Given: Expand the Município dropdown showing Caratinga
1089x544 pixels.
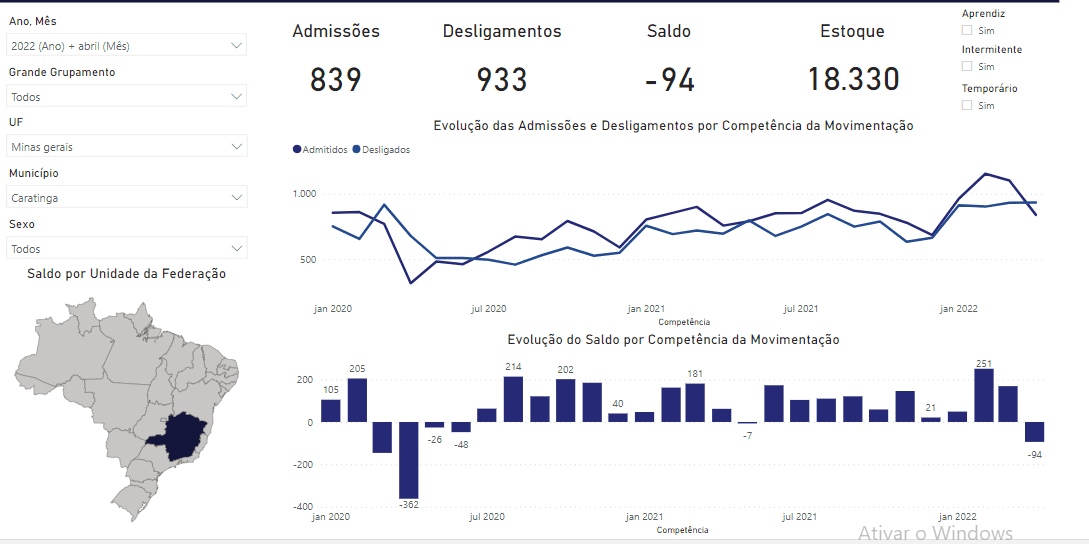Looking at the screenshot, I should (126, 198).
